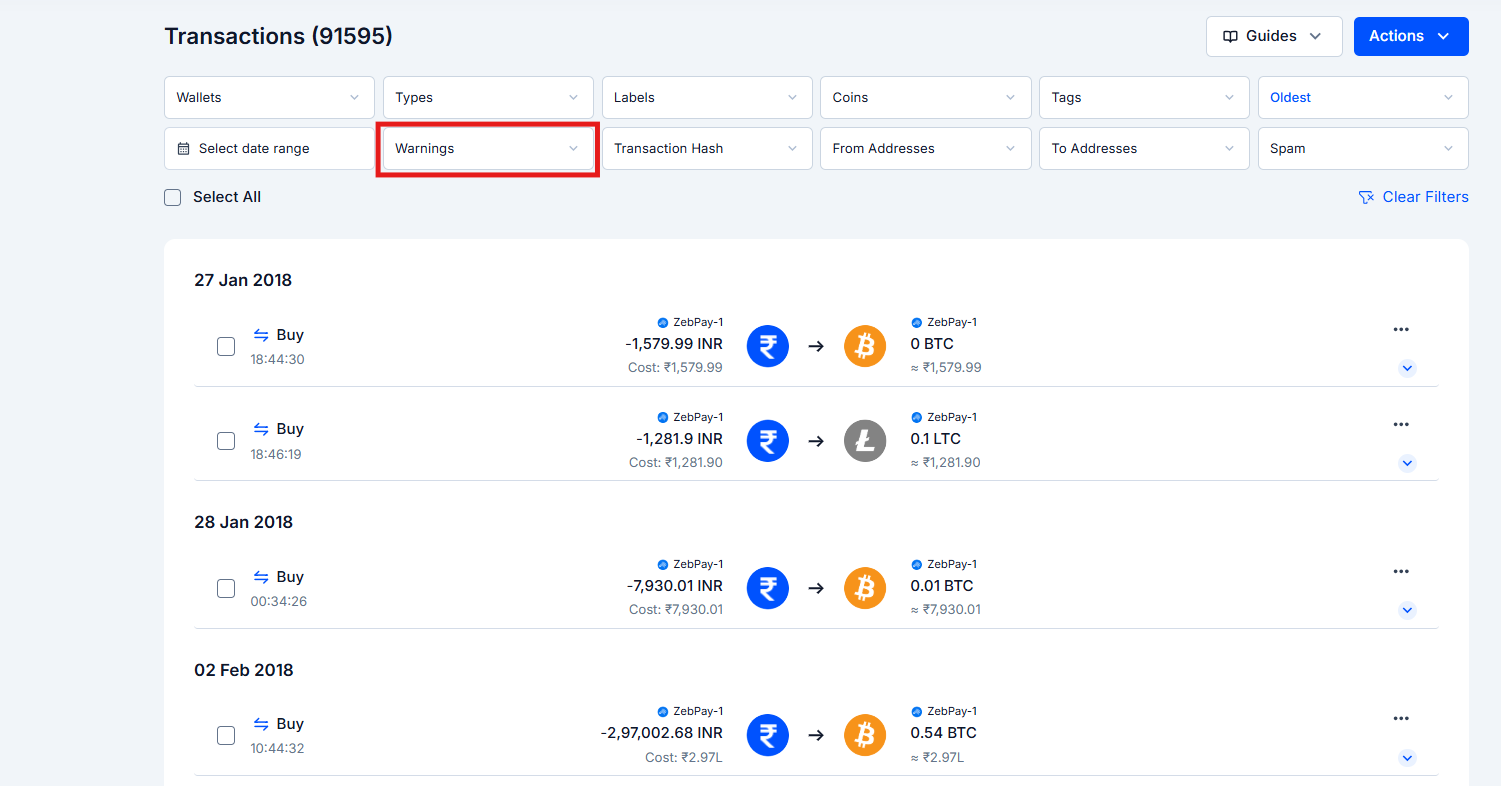Viewport: 1501px width, 786px height.
Task: Click the calendar icon in the date range field
Action: tap(183, 148)
